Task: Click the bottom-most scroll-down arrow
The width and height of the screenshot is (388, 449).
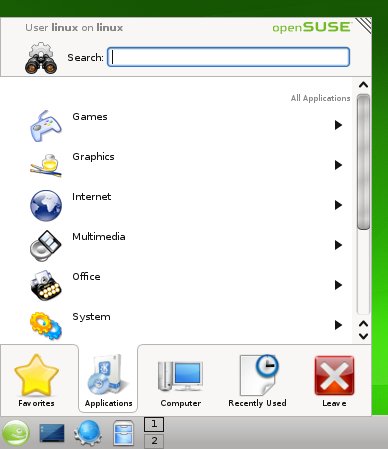Action: pos(363,336)
